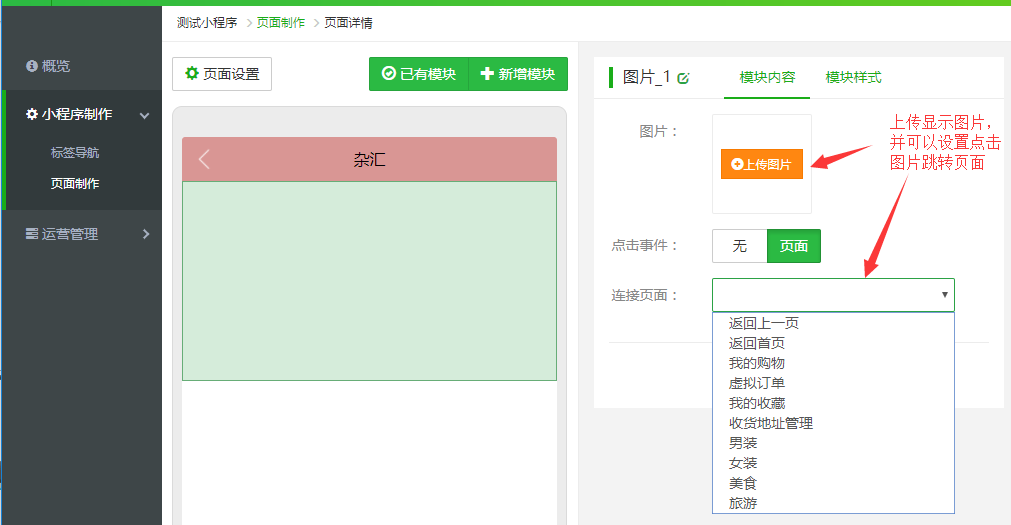Choose 返回首页 from the dropdown list
The height and width of the screenshot is (525, 1011).
pyautogui.click(x=757, y=343)
